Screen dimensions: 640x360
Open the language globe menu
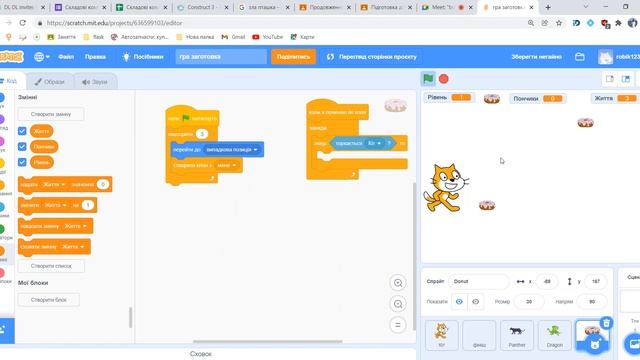42,57
